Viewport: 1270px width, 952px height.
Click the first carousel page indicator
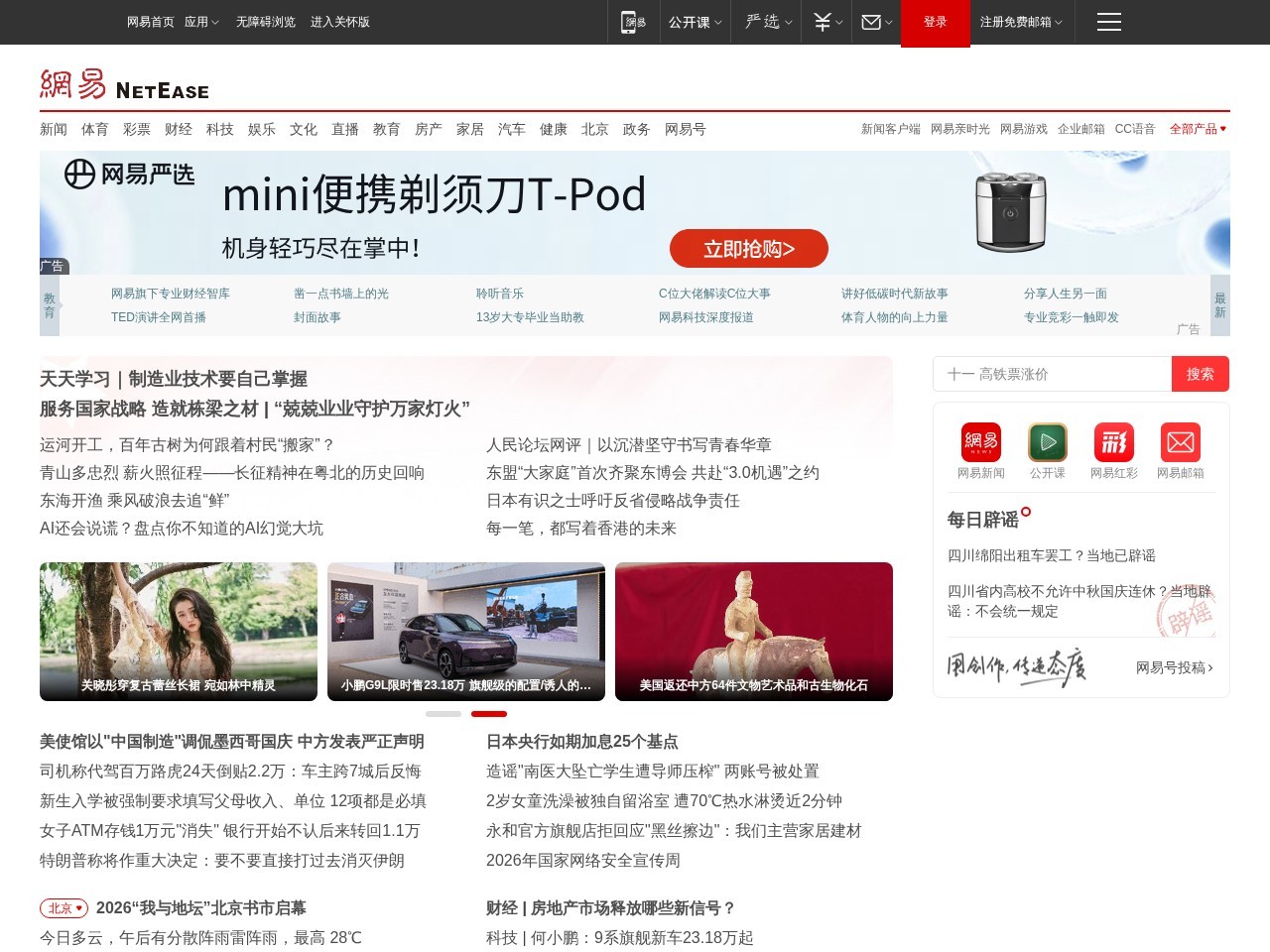pos(444,714)
